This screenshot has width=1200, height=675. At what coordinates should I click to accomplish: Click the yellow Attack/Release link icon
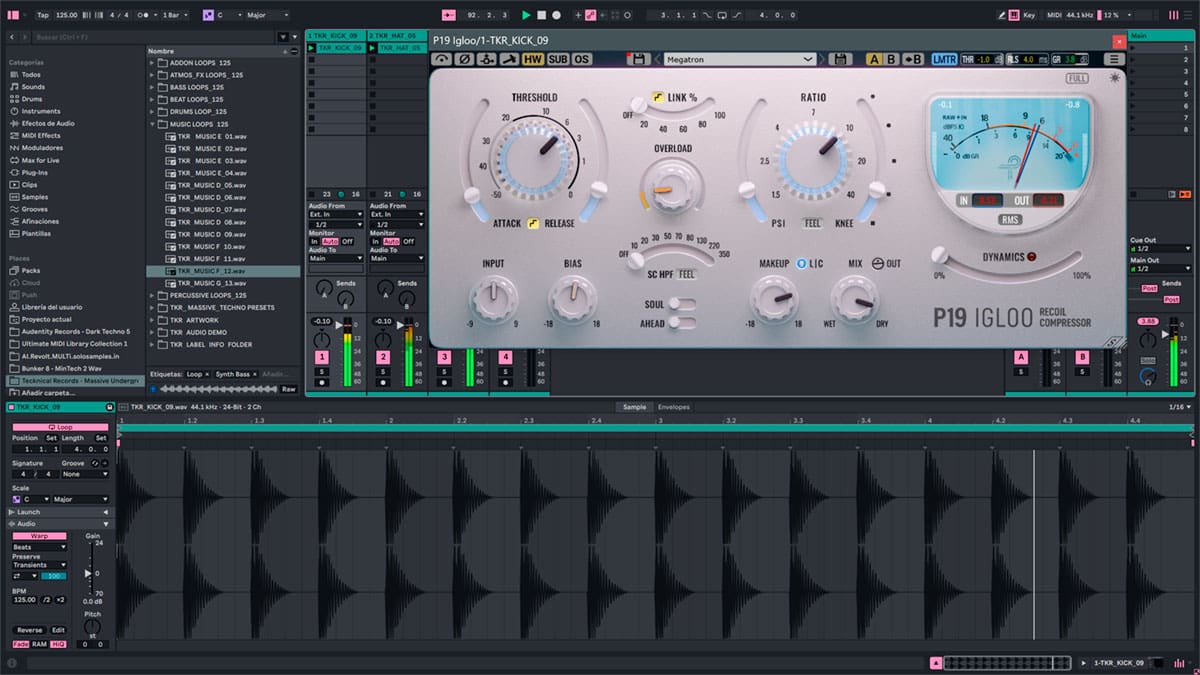[x=533, y=223]
